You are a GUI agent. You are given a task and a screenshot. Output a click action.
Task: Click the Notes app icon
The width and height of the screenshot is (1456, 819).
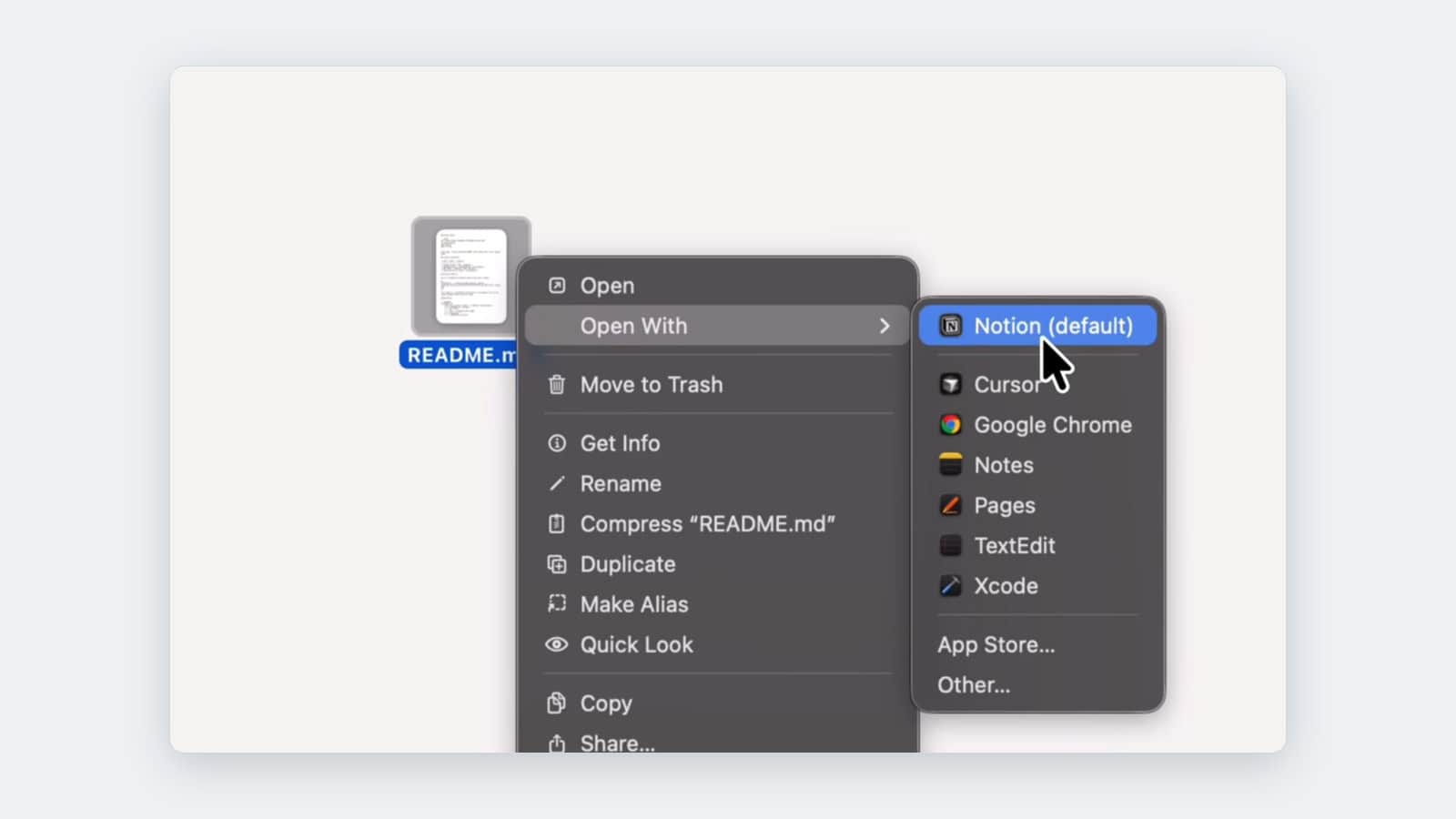click(950, 465)
